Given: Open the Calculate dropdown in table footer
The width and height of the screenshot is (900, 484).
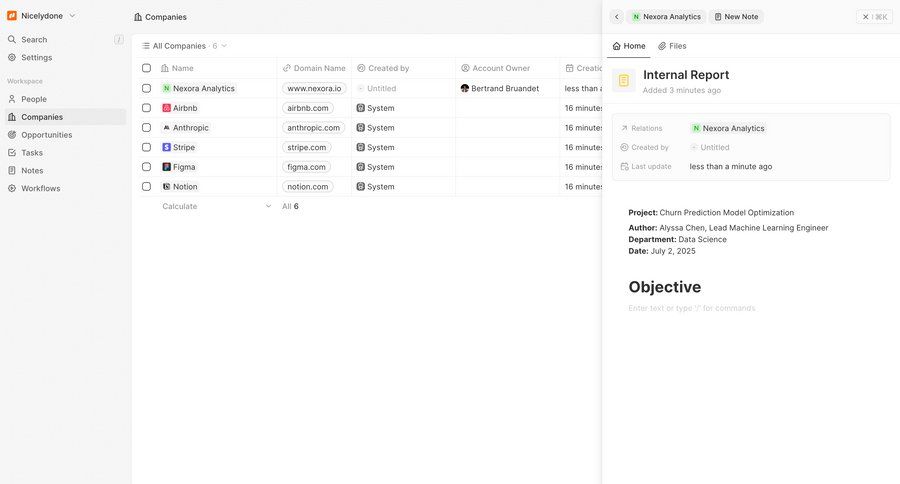Looking at the screenshot, I should [x=216, y=206].
